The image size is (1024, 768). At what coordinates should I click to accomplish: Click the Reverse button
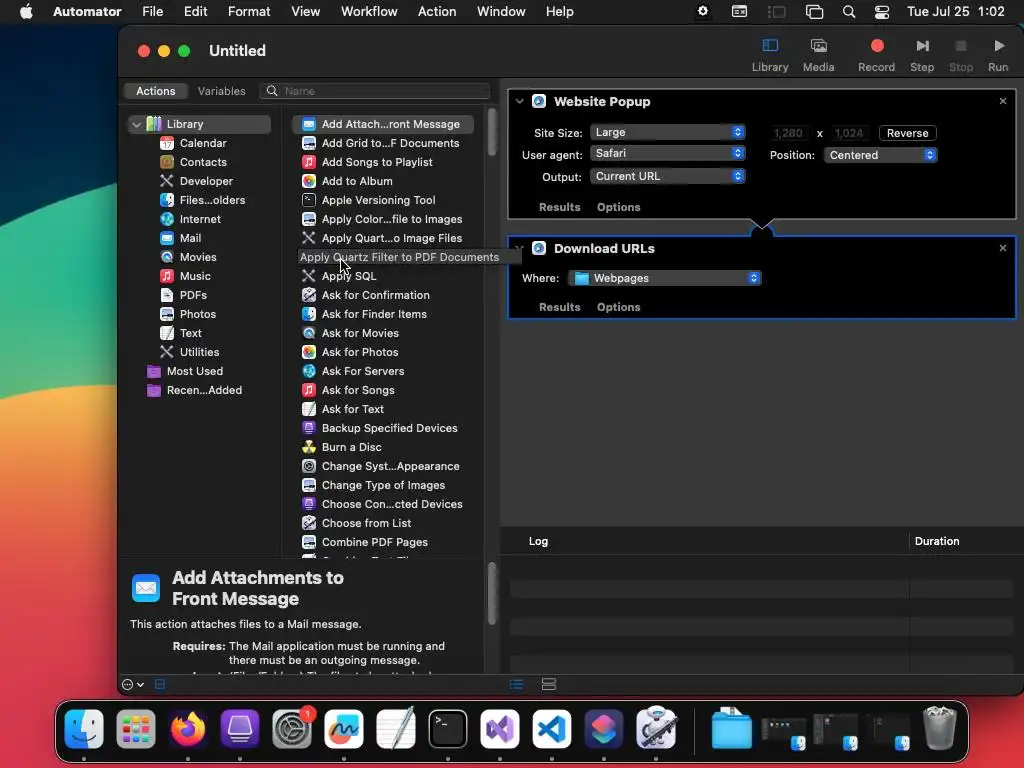point(907,133)
